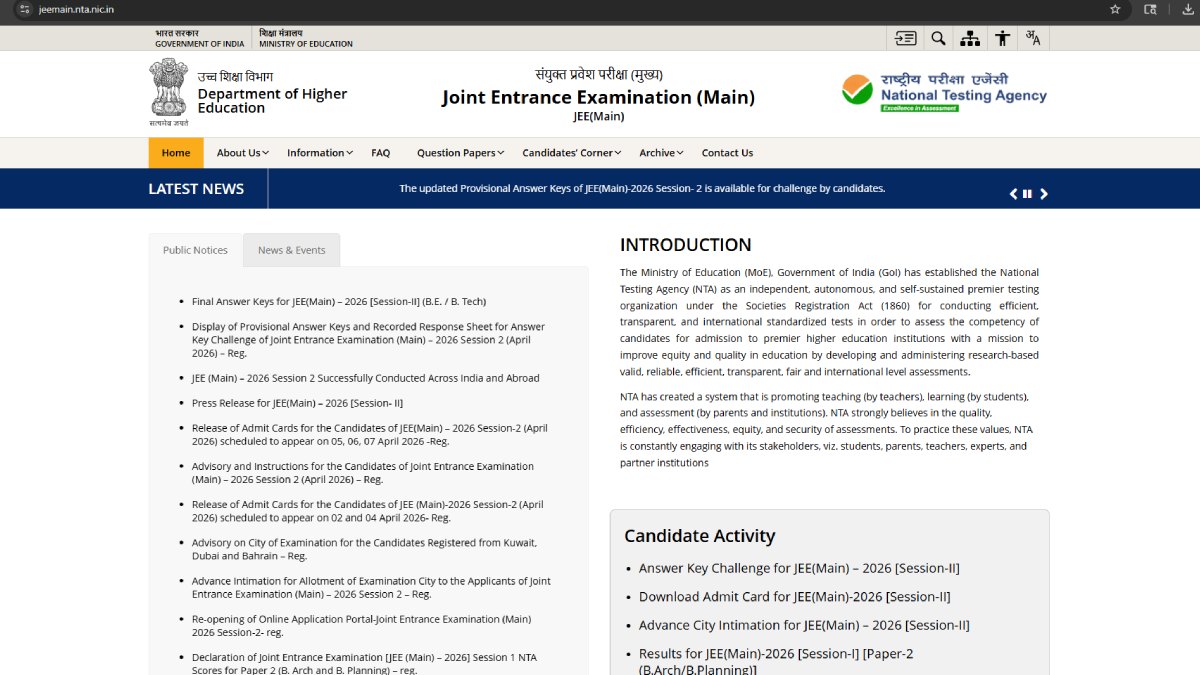Click the national emblem of India logo

tap(168, 90)
